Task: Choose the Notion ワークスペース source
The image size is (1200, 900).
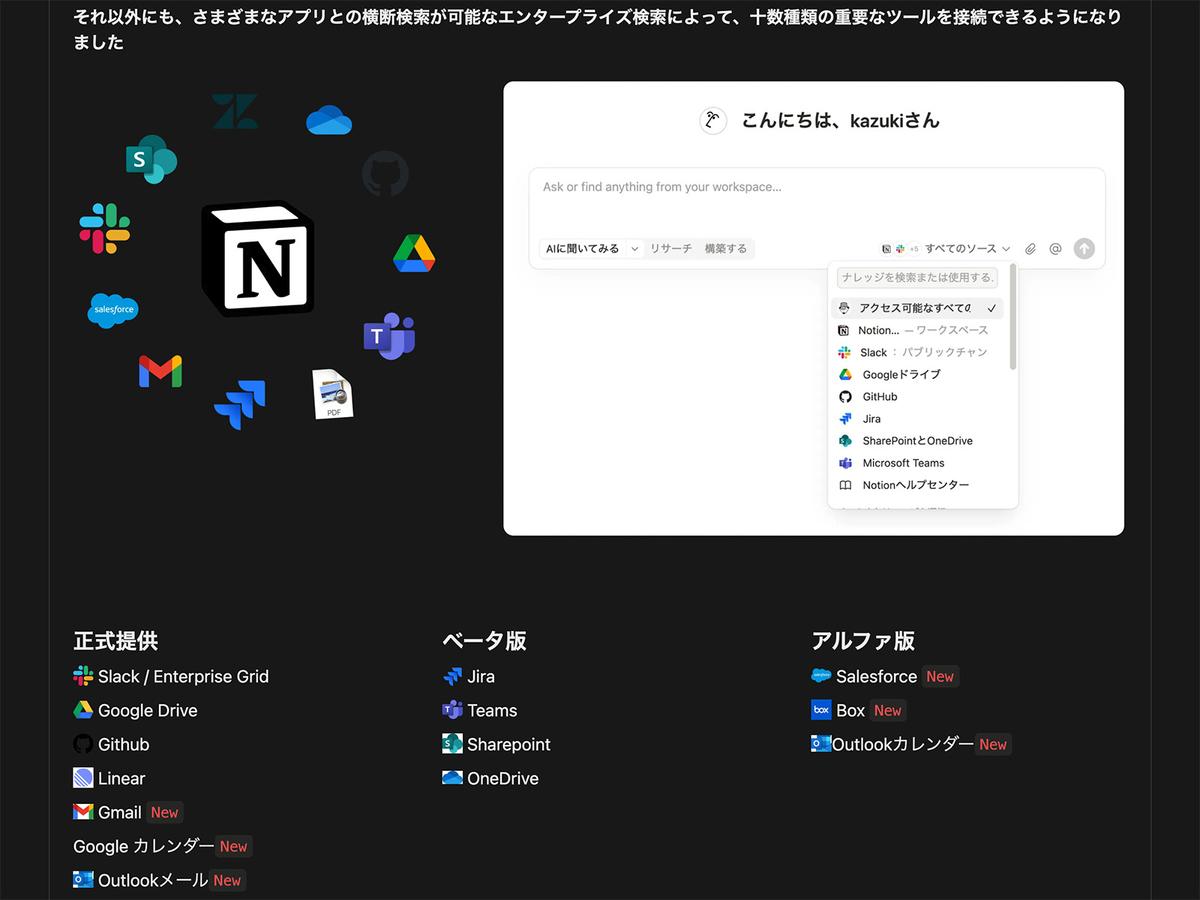Action: [917, 330]
